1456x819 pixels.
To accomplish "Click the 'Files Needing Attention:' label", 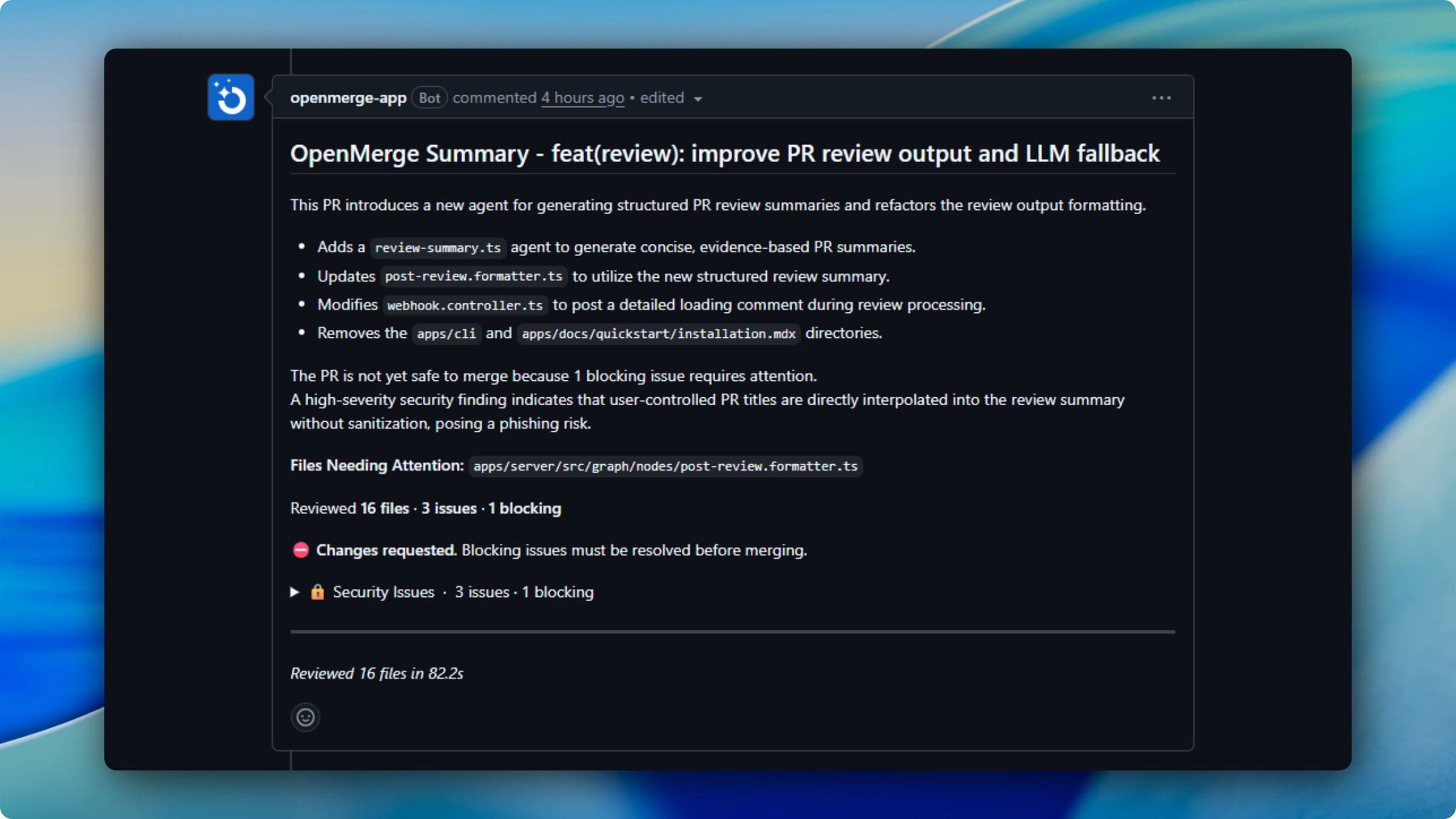I will (x=377, y=465).
